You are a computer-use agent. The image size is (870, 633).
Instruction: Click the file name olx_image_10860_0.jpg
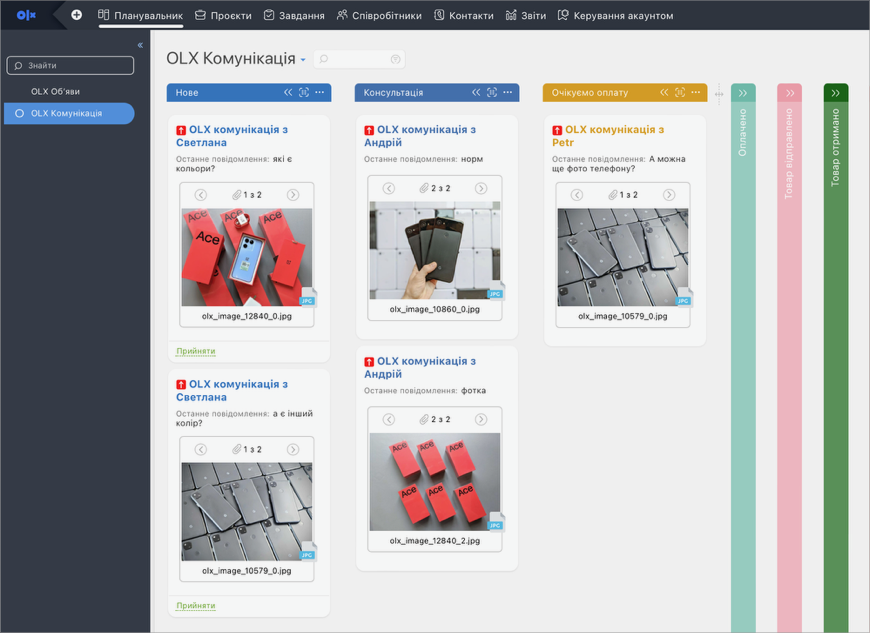435,310
